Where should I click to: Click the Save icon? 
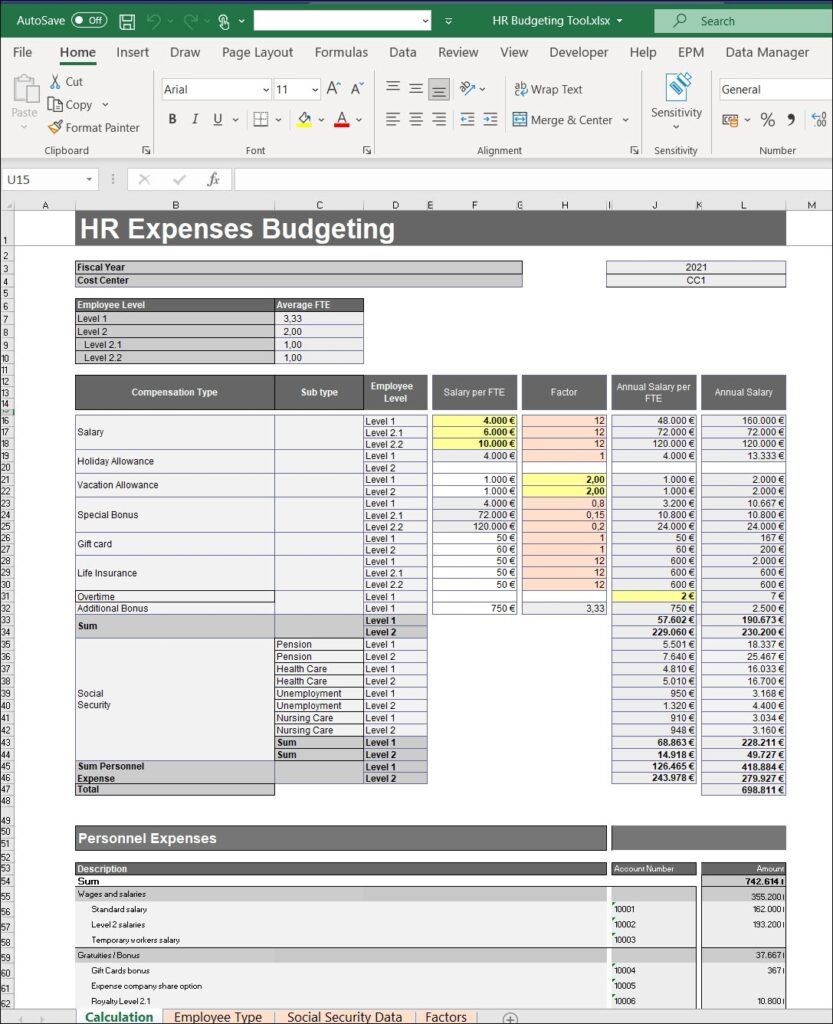coord(127,20)
